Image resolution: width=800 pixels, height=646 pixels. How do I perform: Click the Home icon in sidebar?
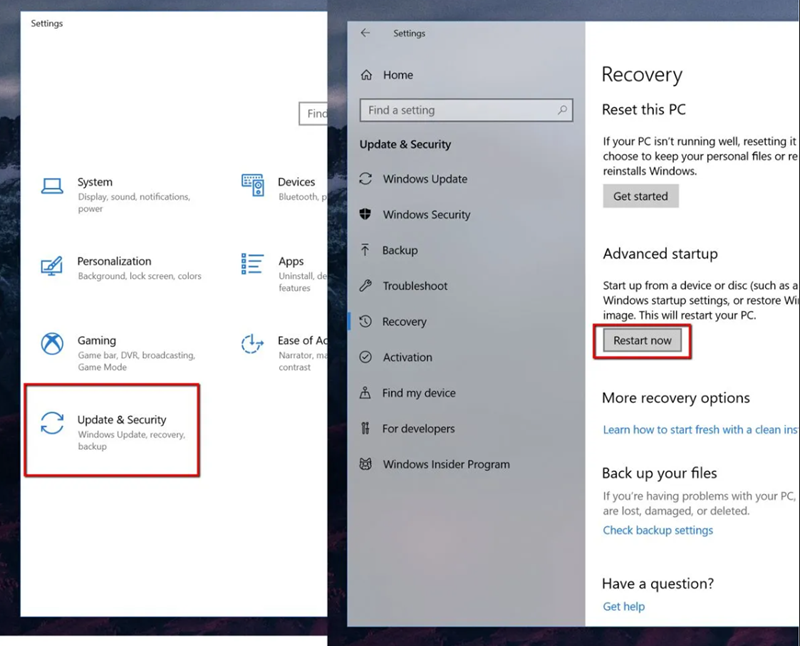(366, 75)
